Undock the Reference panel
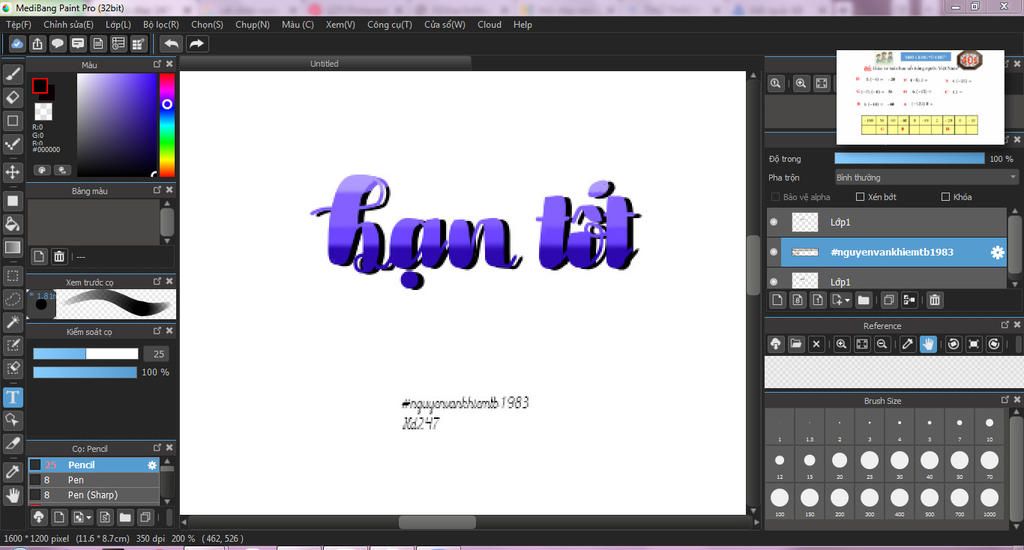The height and width of the screenshot is (550, 1024). pyautogui.click(x=1005, y=325)
